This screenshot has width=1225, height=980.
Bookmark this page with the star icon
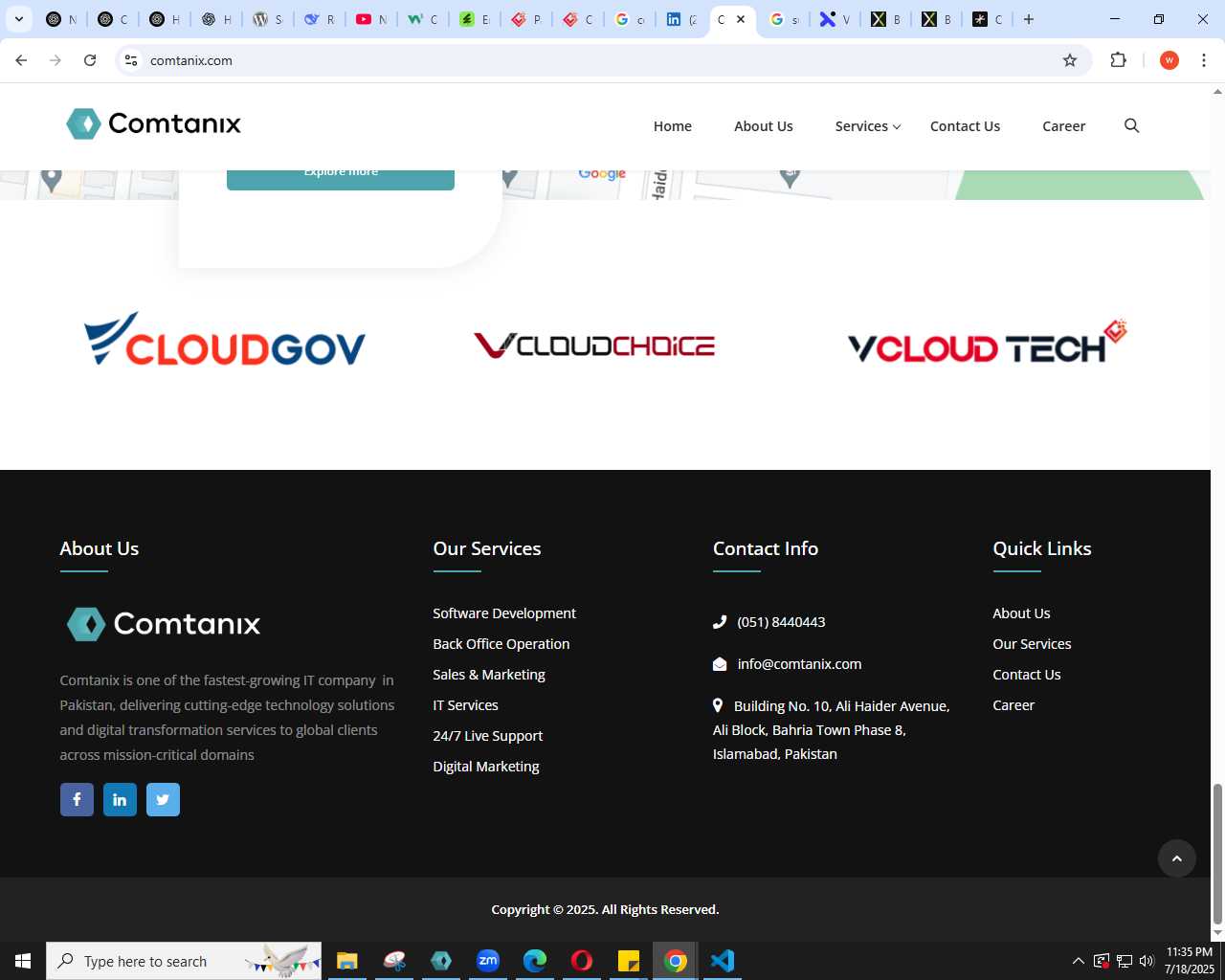click(1070, 60)
